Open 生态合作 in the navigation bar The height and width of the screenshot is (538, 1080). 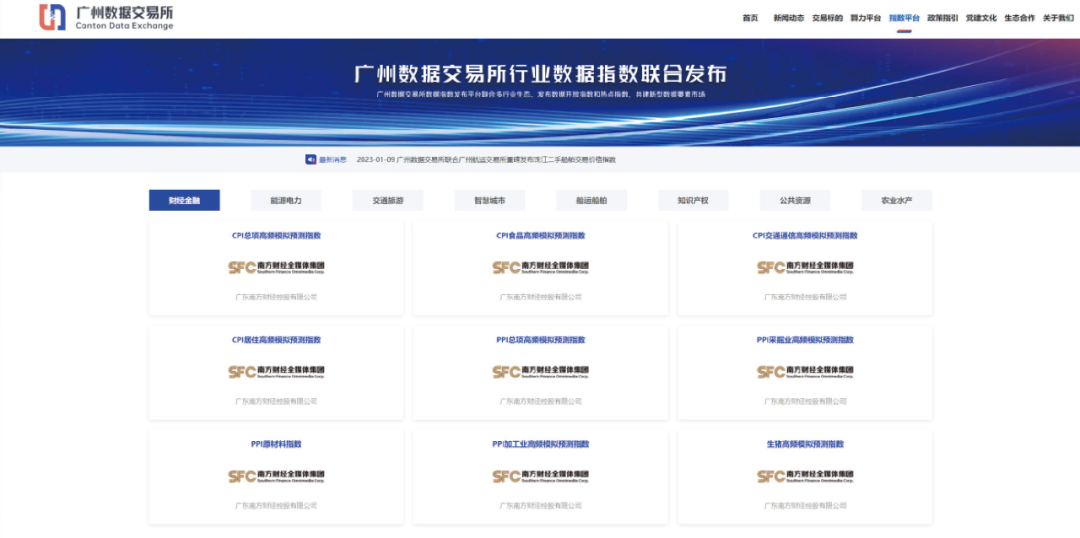pyautogui.click(x=1019, y=19)
